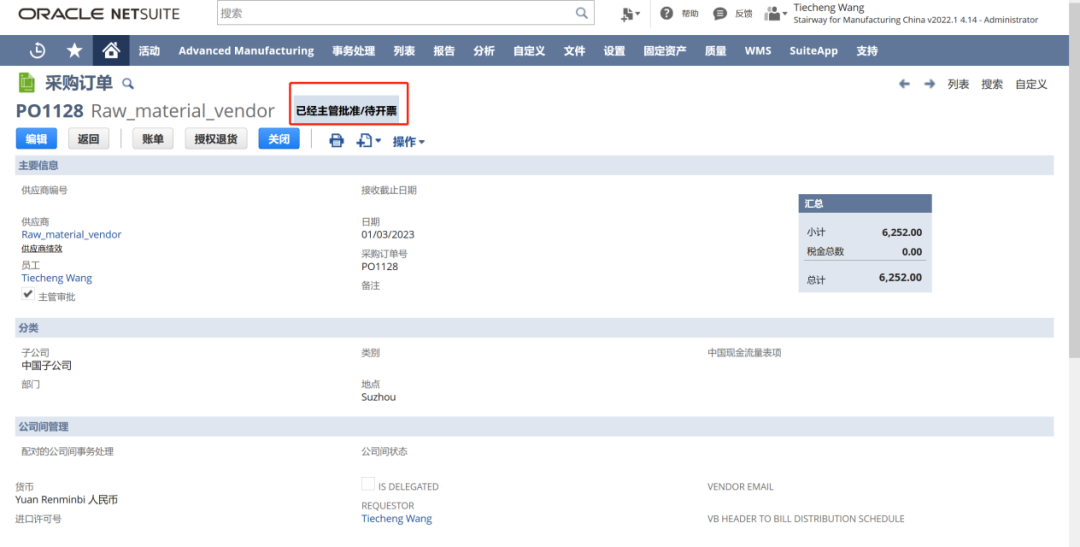The height and width of the screenshot is (547, 1080).
Task: Toggle the IS DELEGATED checkbox
Action: tap(368, 484)
